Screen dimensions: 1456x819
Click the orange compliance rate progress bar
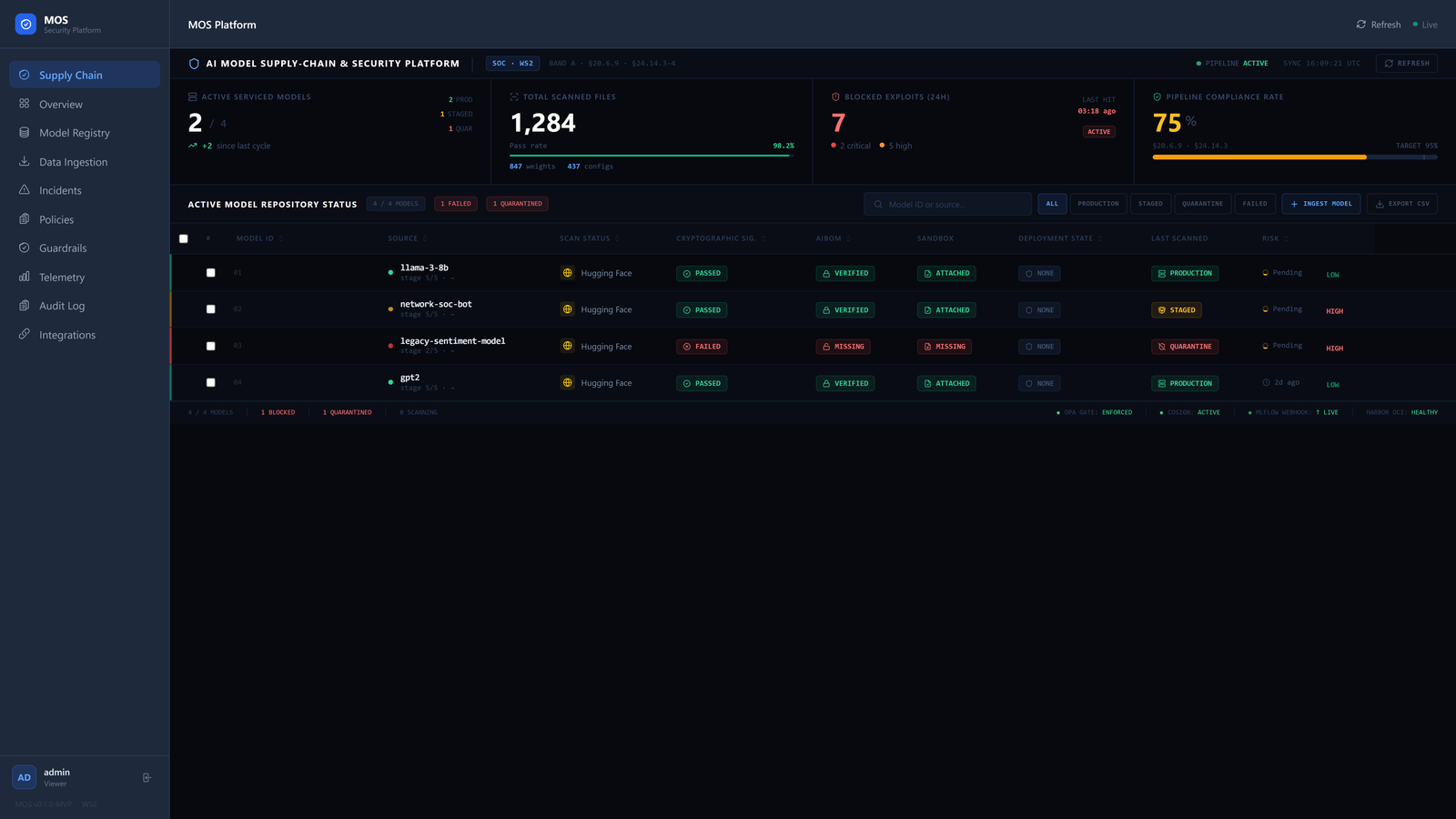coord(1259,157)
